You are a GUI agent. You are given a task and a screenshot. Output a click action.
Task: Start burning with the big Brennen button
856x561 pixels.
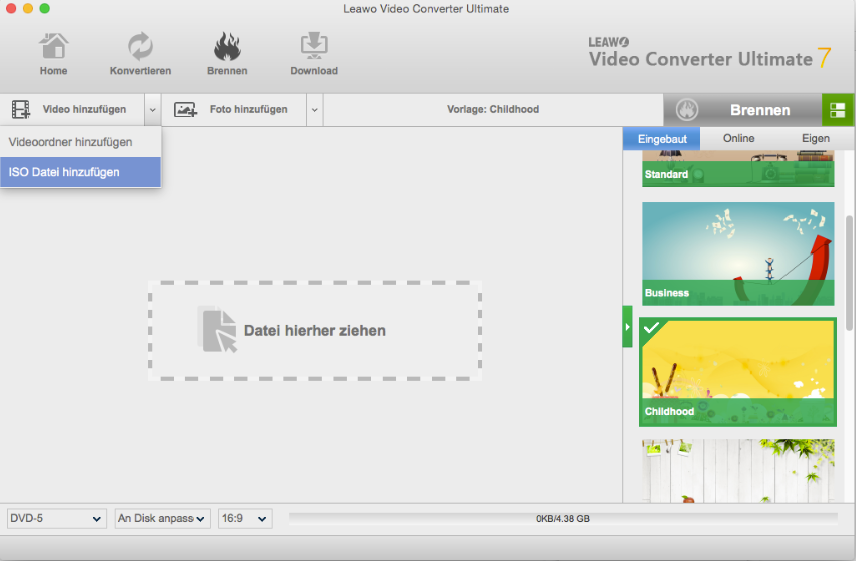pos(743,110)
